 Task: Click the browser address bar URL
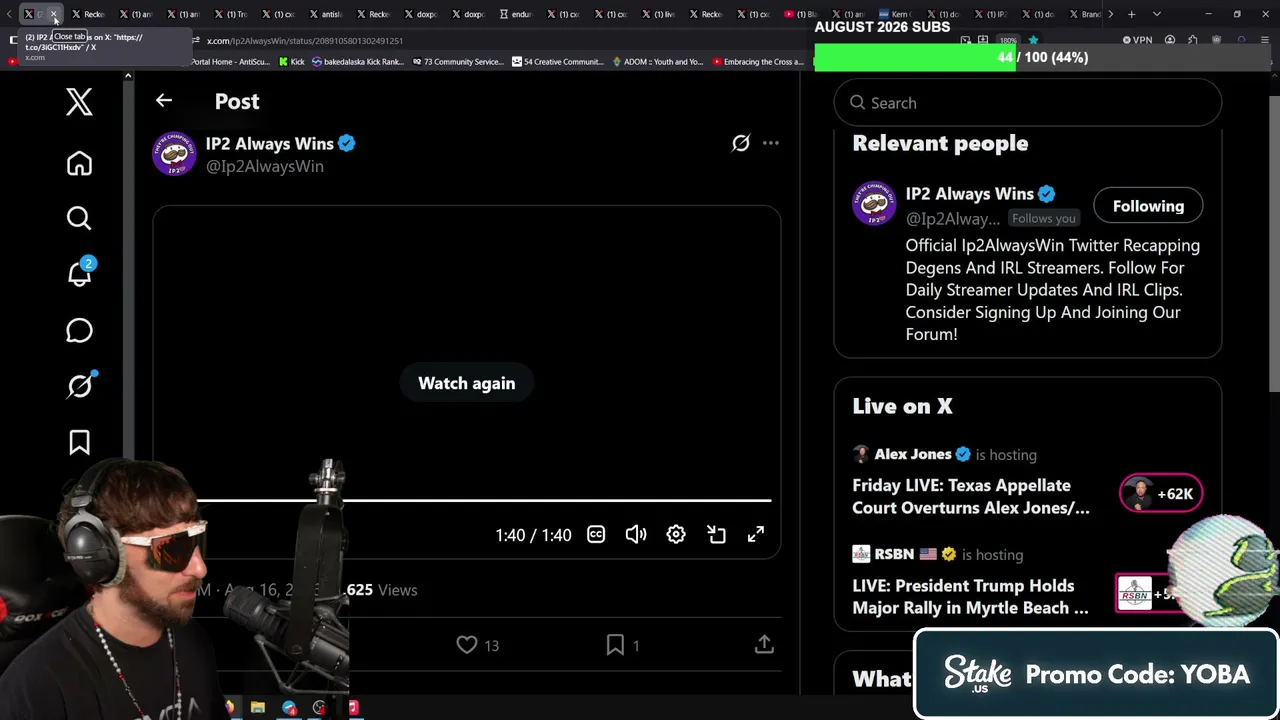click(x=305, y=41)
